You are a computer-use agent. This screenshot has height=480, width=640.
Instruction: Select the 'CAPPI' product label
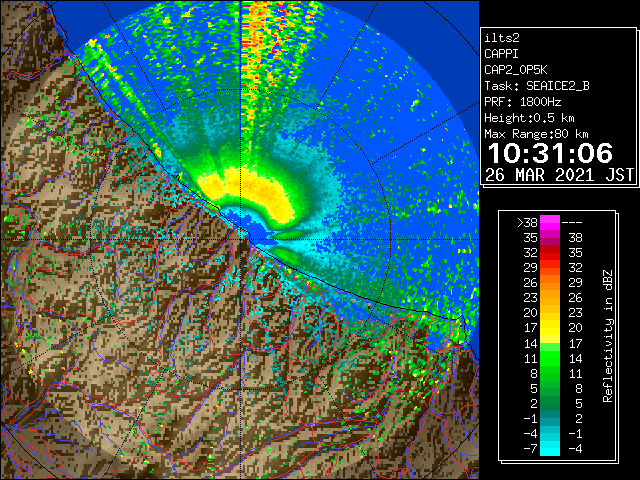point(501,54)
